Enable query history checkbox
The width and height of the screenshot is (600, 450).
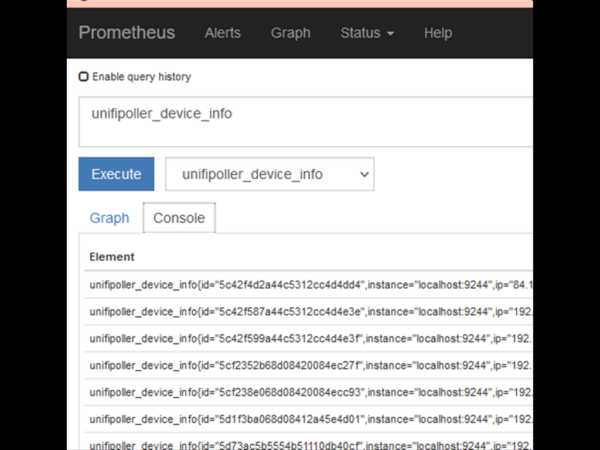(x=83, y=77)
